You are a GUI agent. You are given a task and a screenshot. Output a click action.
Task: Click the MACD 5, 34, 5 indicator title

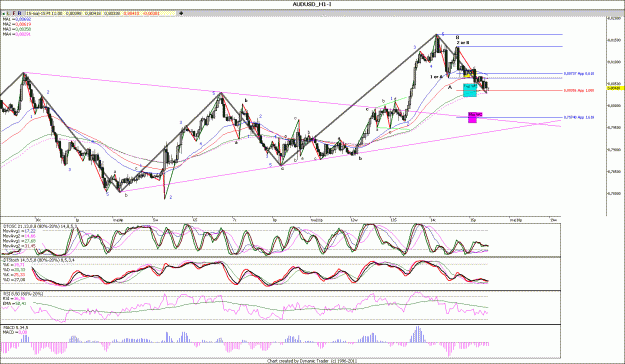[15, 328]
